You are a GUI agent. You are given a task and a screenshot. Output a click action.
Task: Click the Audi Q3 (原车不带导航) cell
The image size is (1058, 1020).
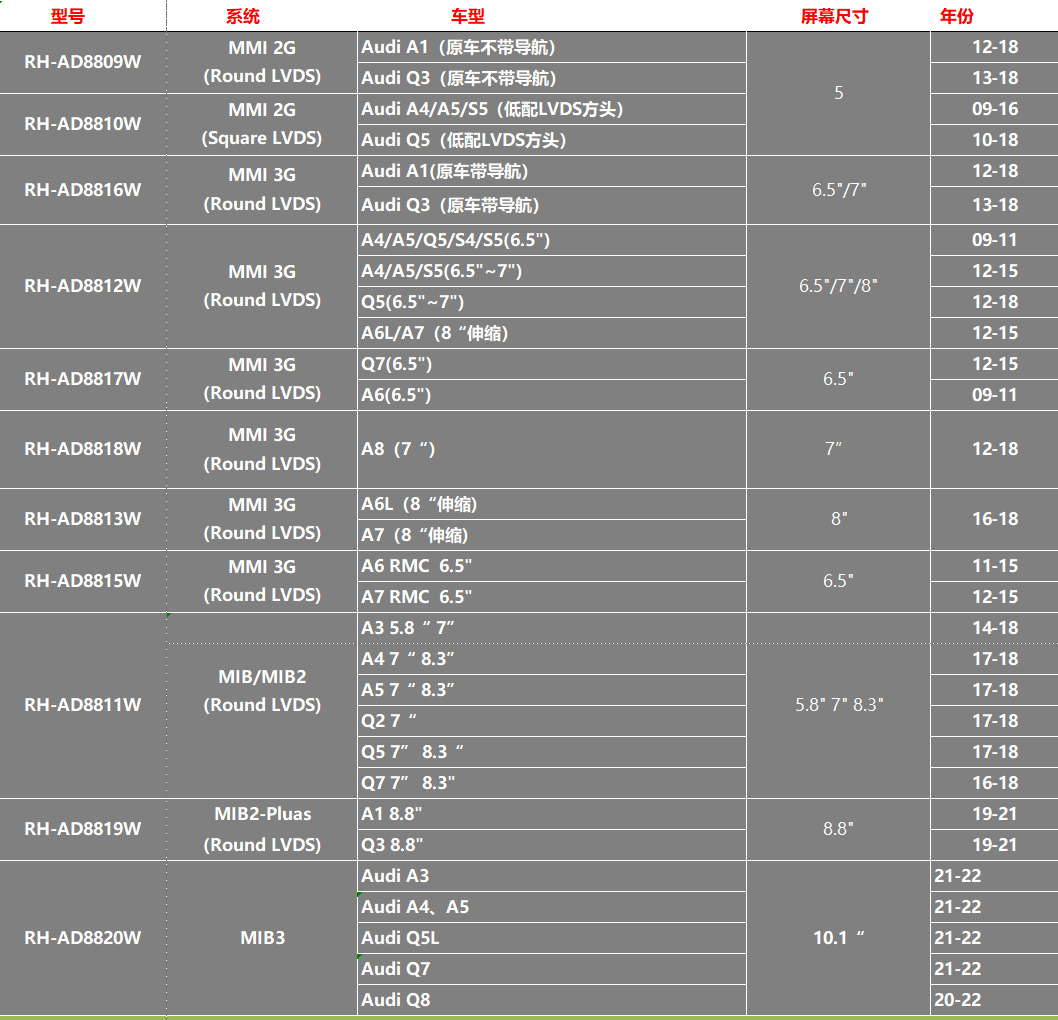(x=552, y=78)
